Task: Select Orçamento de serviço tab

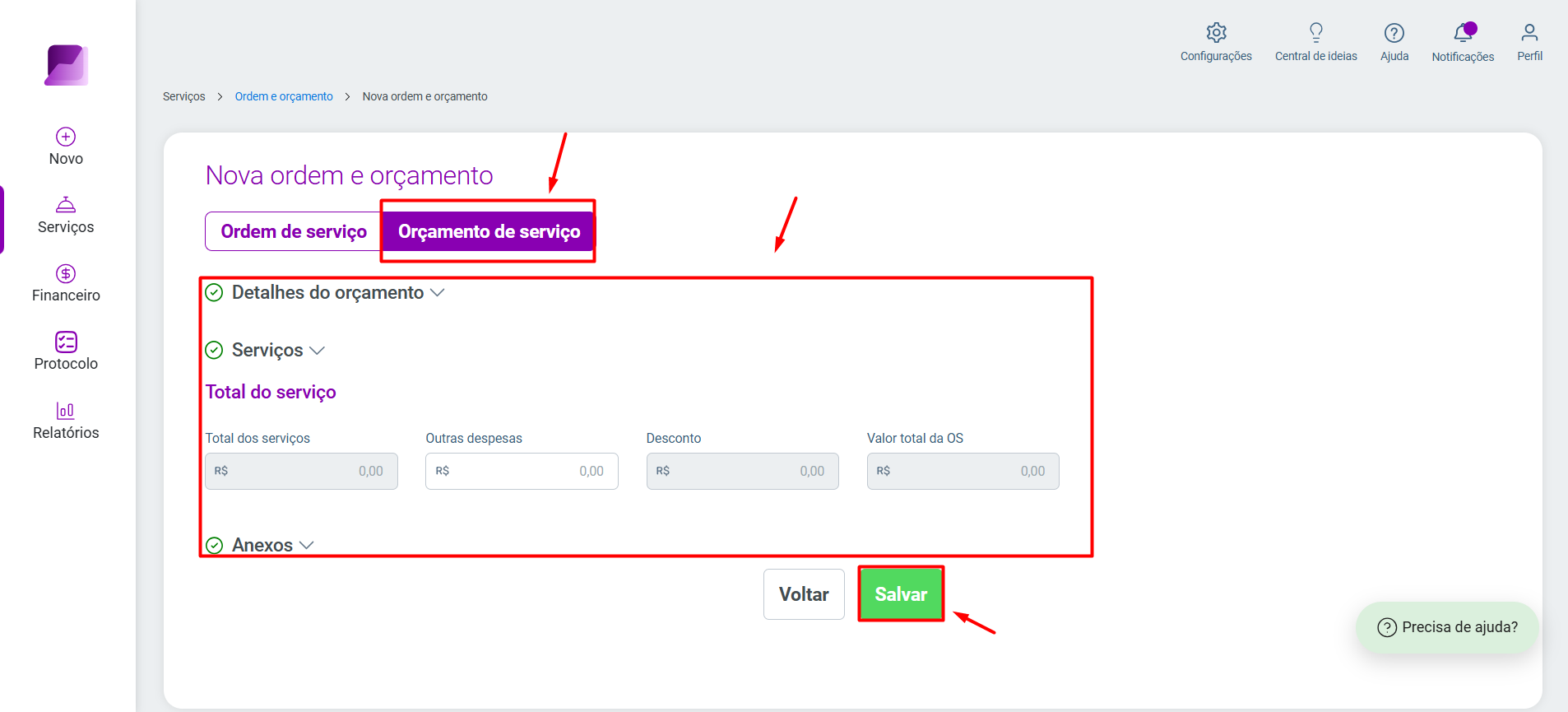Action: [x=489, y=231]
